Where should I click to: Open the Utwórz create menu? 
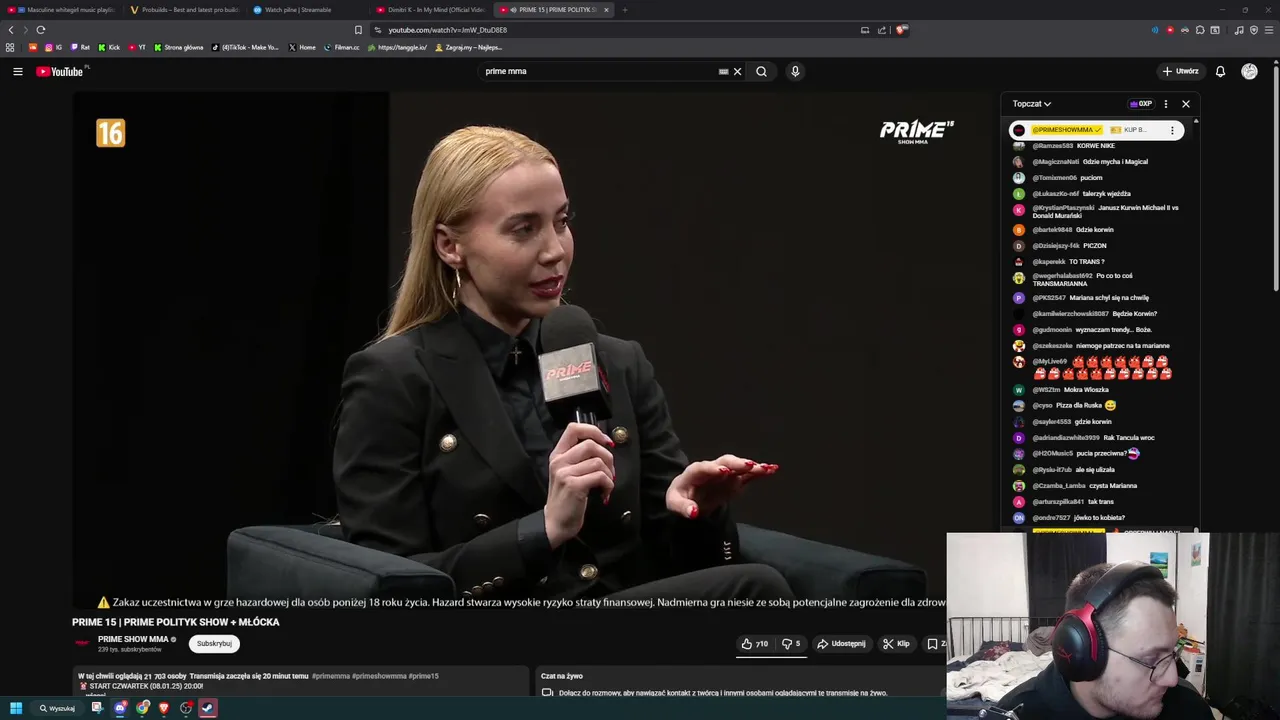pos(1180,71)
